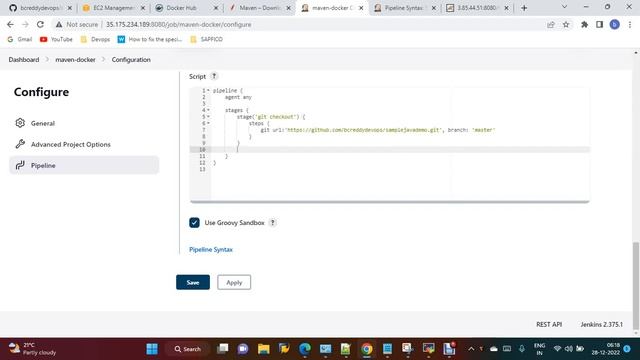Open Microsoft Edge from taskbar
The height and width of the screenshot is (360, 640).
[x=305, y=349]
